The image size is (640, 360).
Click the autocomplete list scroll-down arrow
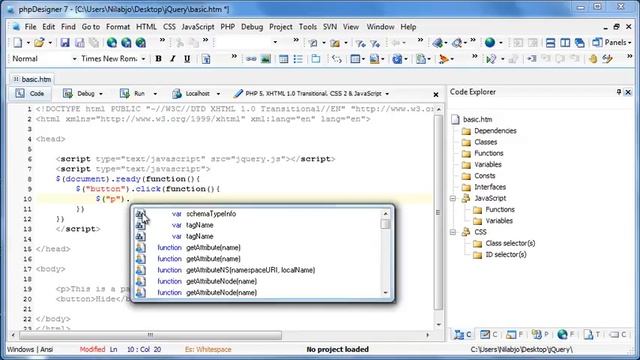click(386, 293)
